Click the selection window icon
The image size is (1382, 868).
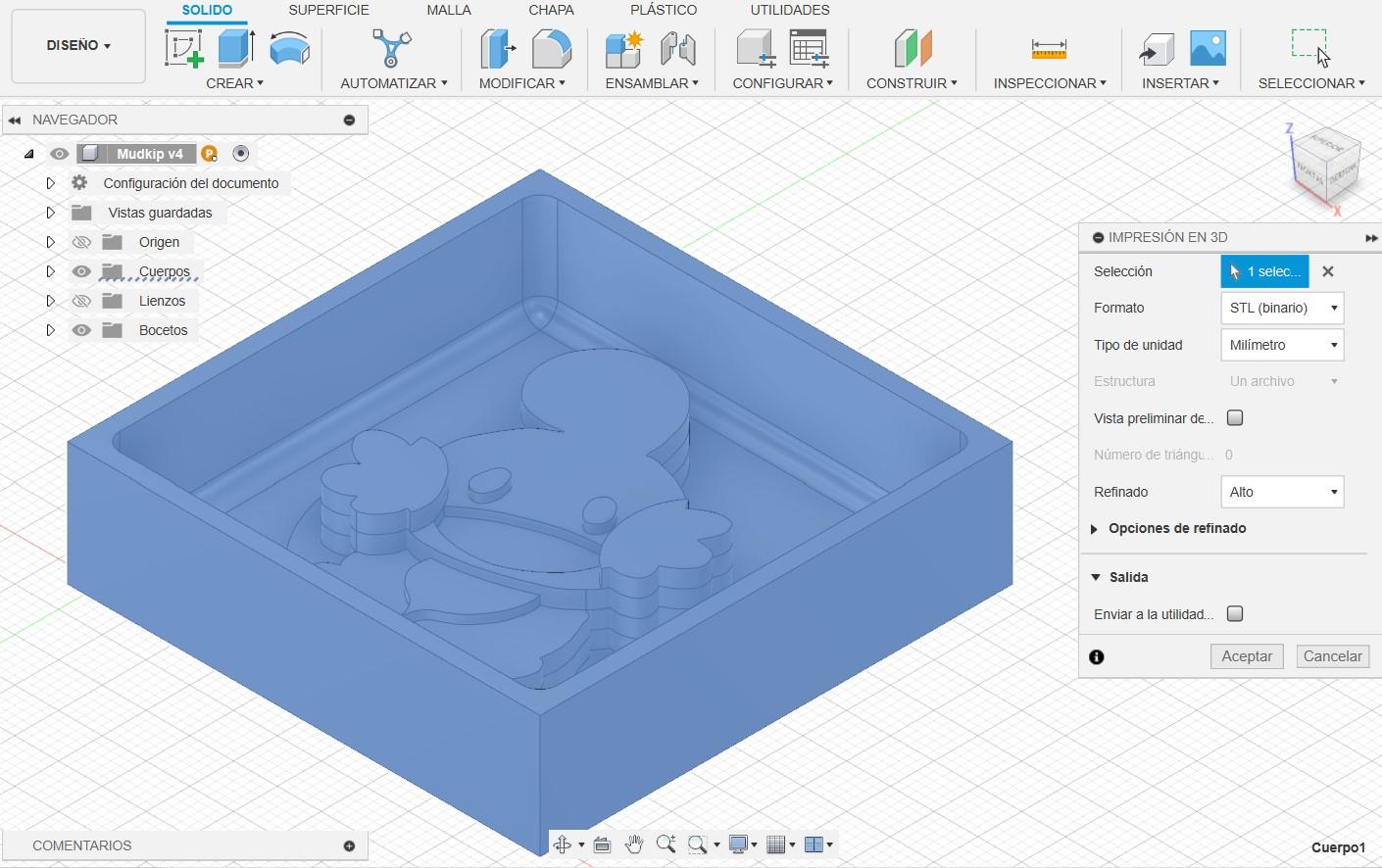[1310, 47]
